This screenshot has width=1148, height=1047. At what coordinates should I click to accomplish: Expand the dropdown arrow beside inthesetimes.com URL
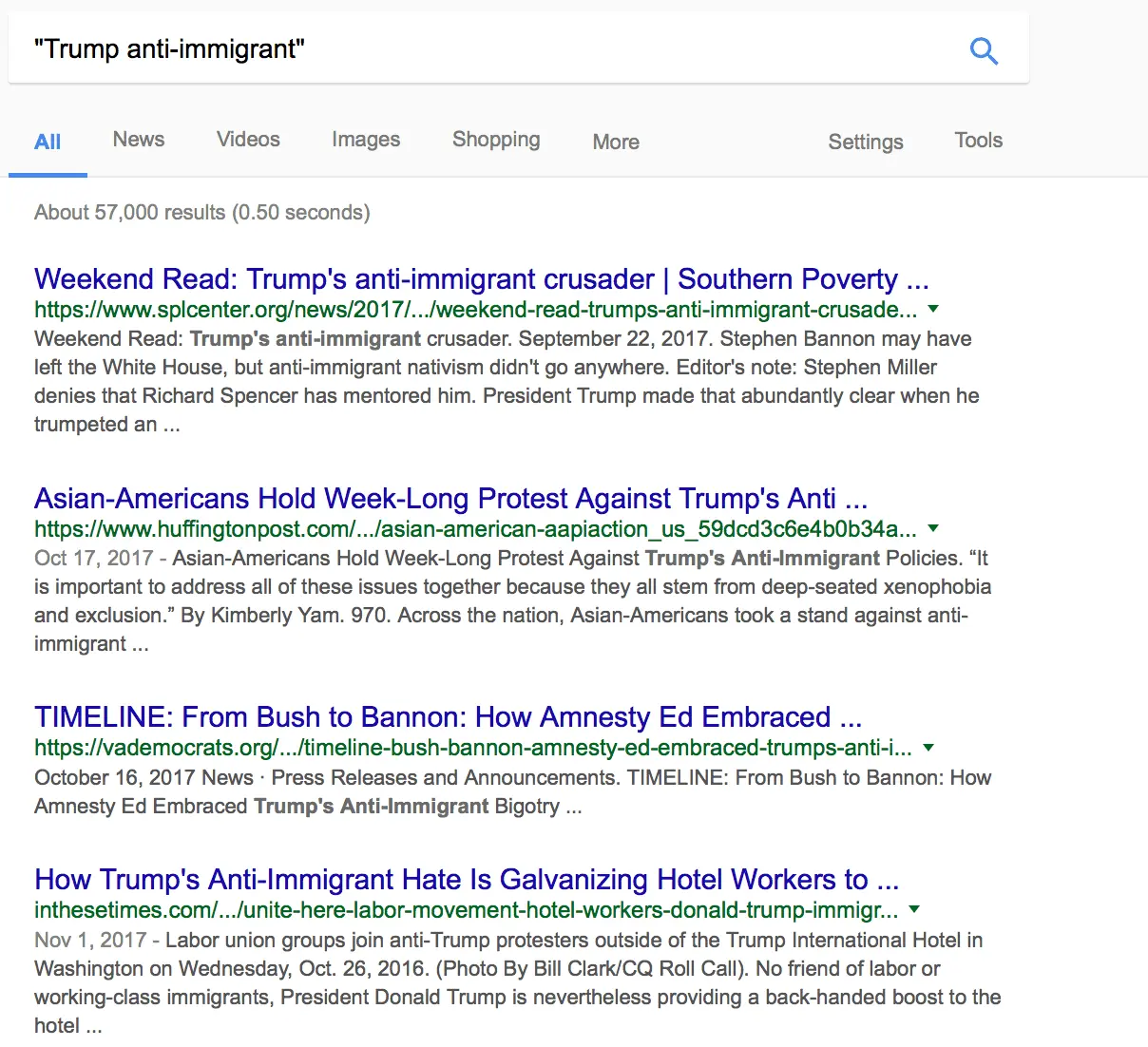913,909
